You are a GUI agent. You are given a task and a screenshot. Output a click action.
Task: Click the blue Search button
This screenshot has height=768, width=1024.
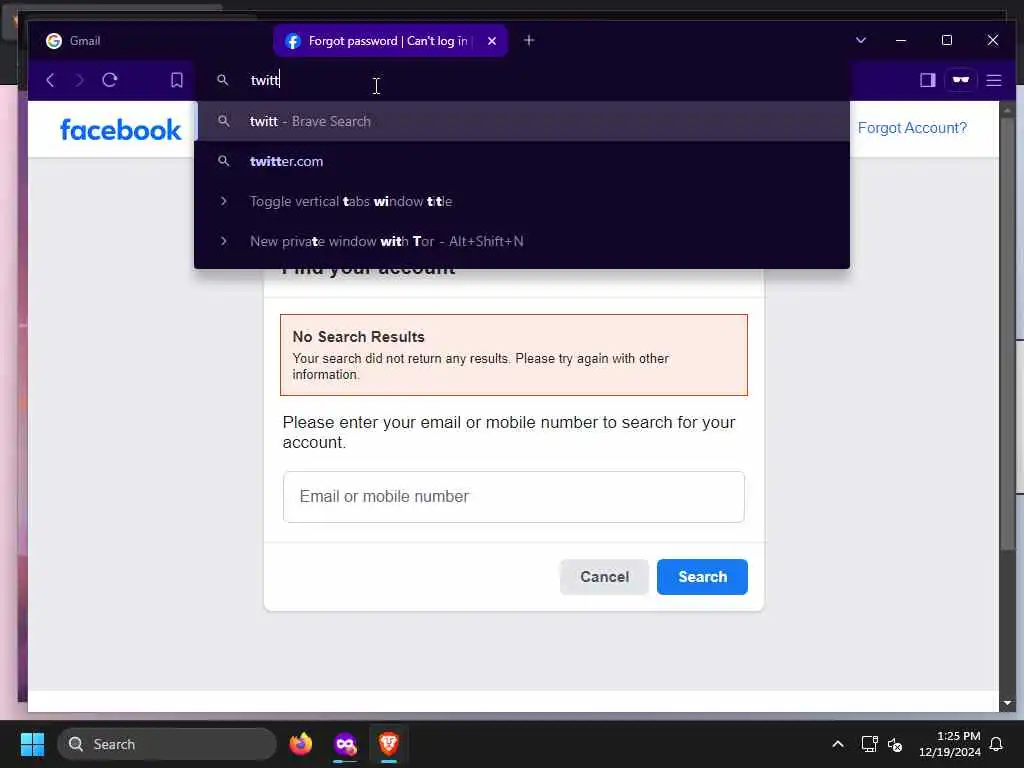coord(702,577)
